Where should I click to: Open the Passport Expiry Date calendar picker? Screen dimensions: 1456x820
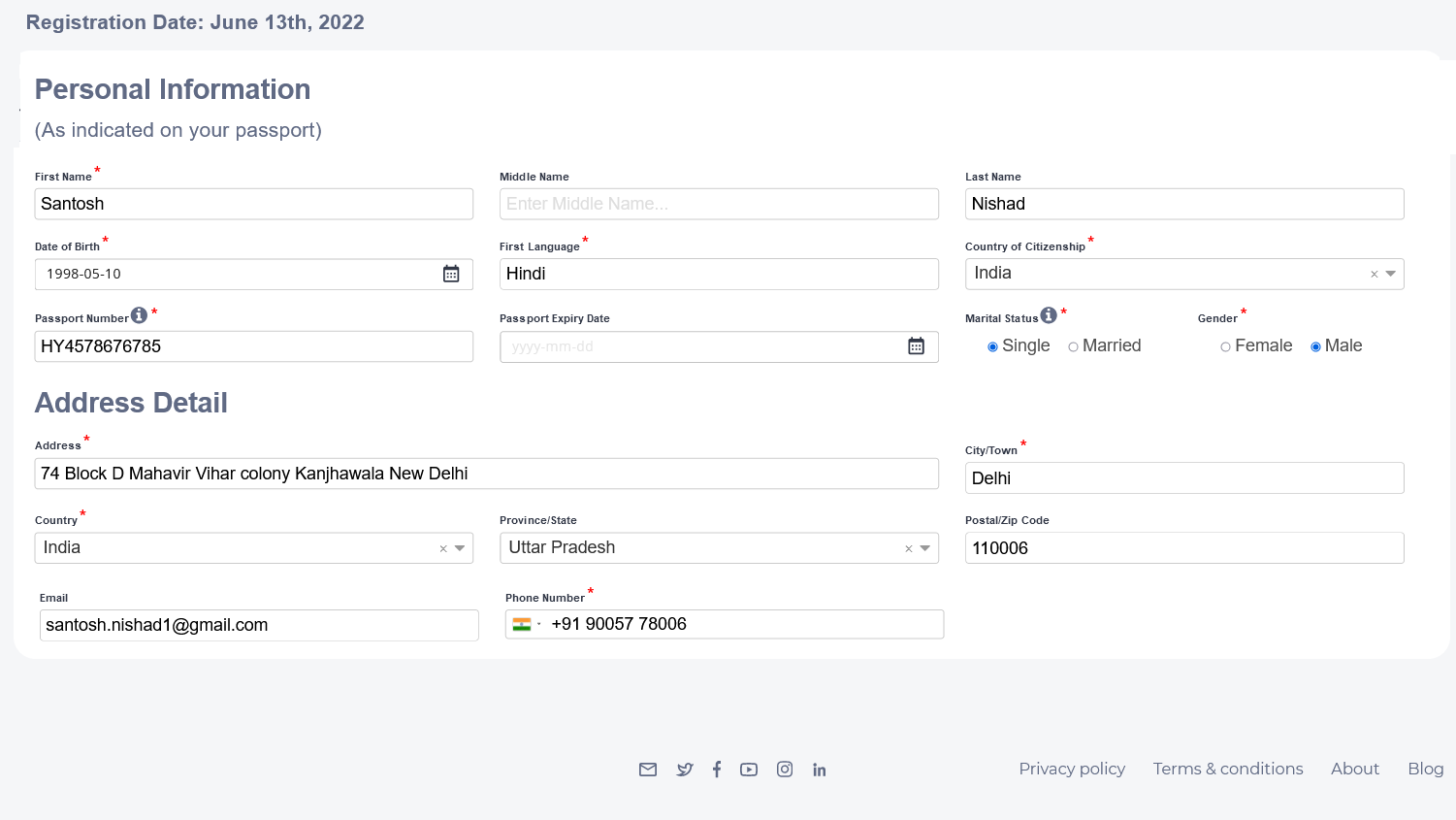[916, 346]
